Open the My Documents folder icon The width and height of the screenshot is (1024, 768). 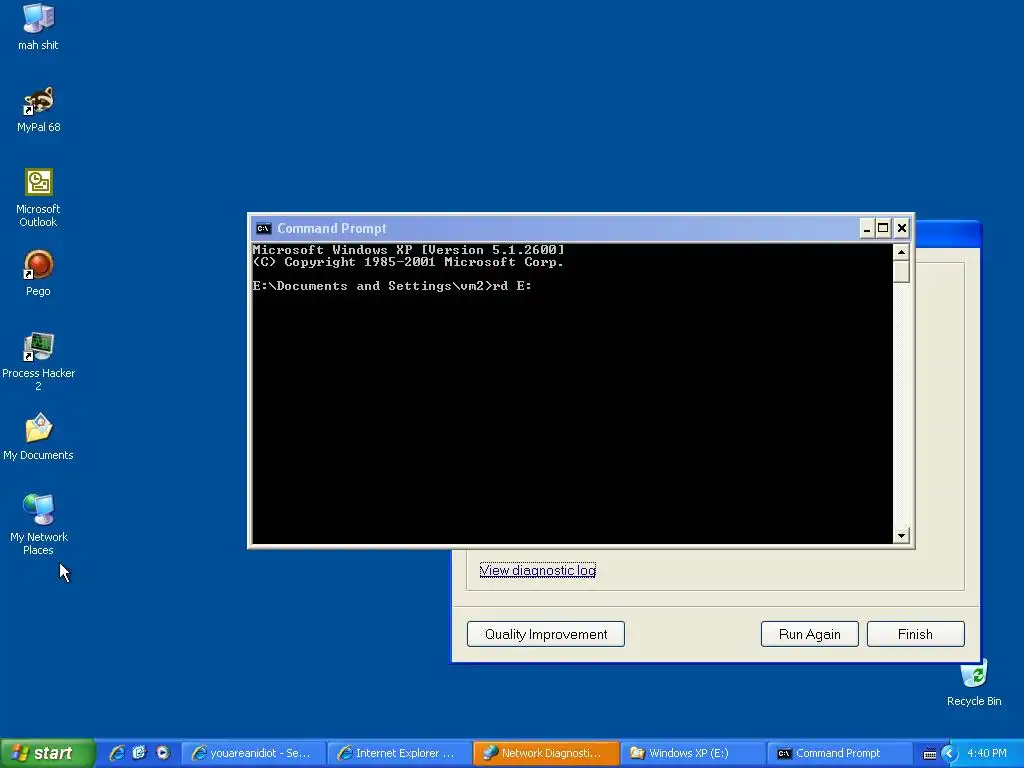point(38,437)
